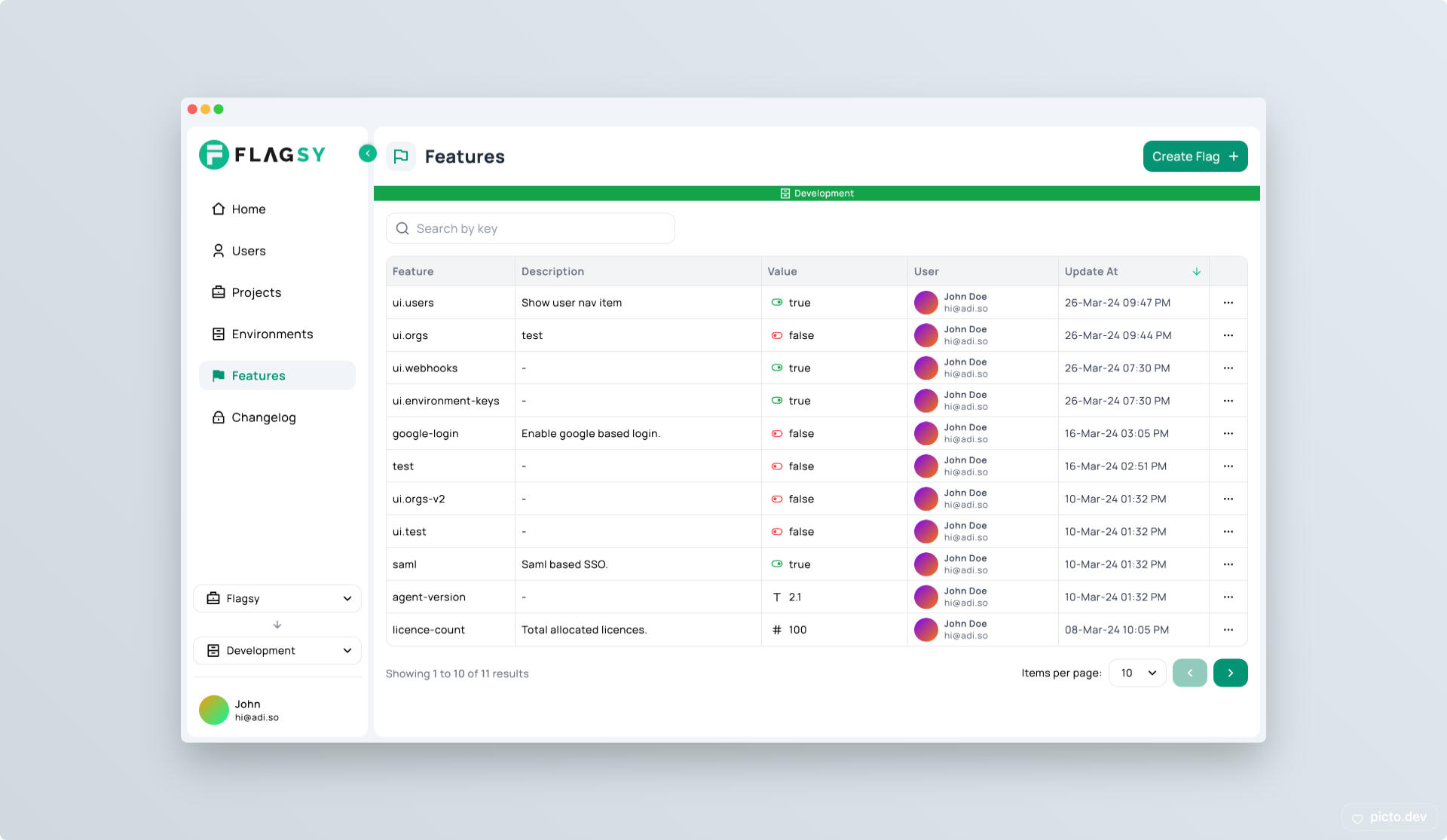This screenshot has width=1447, height=840.
Task: Click the Users icon in sidebar
Action: [x=218, y=250]
